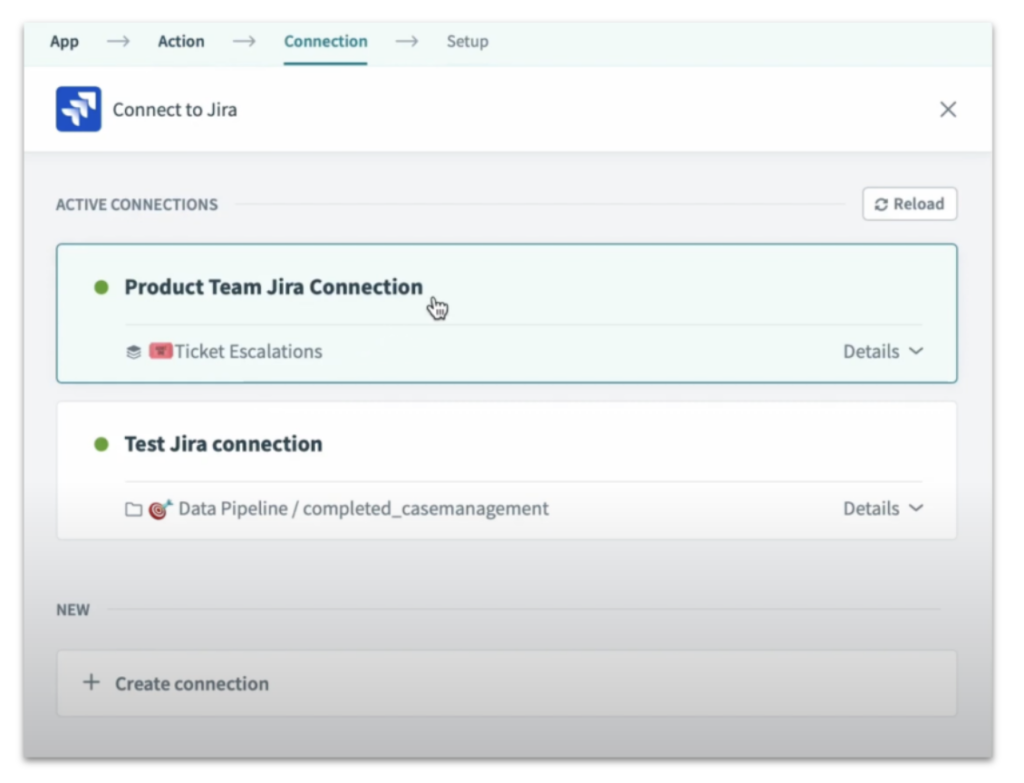Click Create connection
1024x783 pixels.
(x=192, y=684)
